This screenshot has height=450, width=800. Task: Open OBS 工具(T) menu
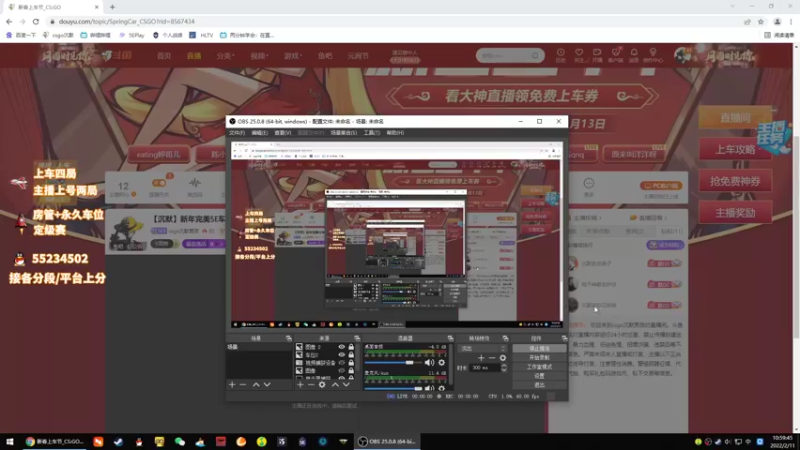coord(371,133)
